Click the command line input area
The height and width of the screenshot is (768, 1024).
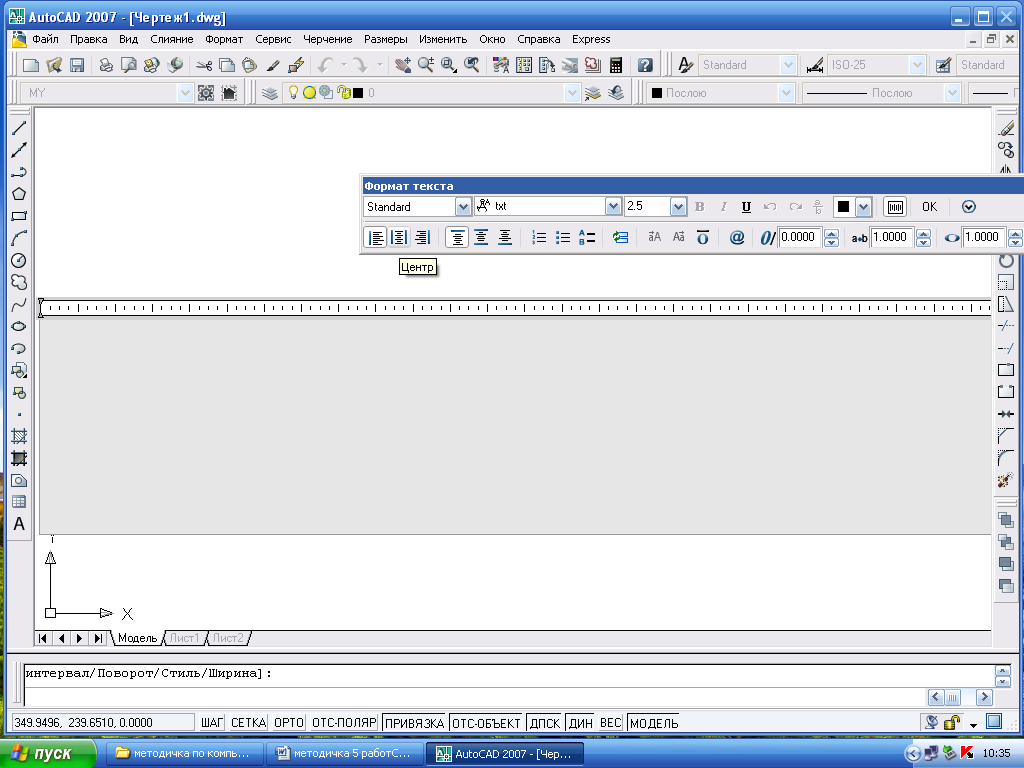click(x=474, y=696)
